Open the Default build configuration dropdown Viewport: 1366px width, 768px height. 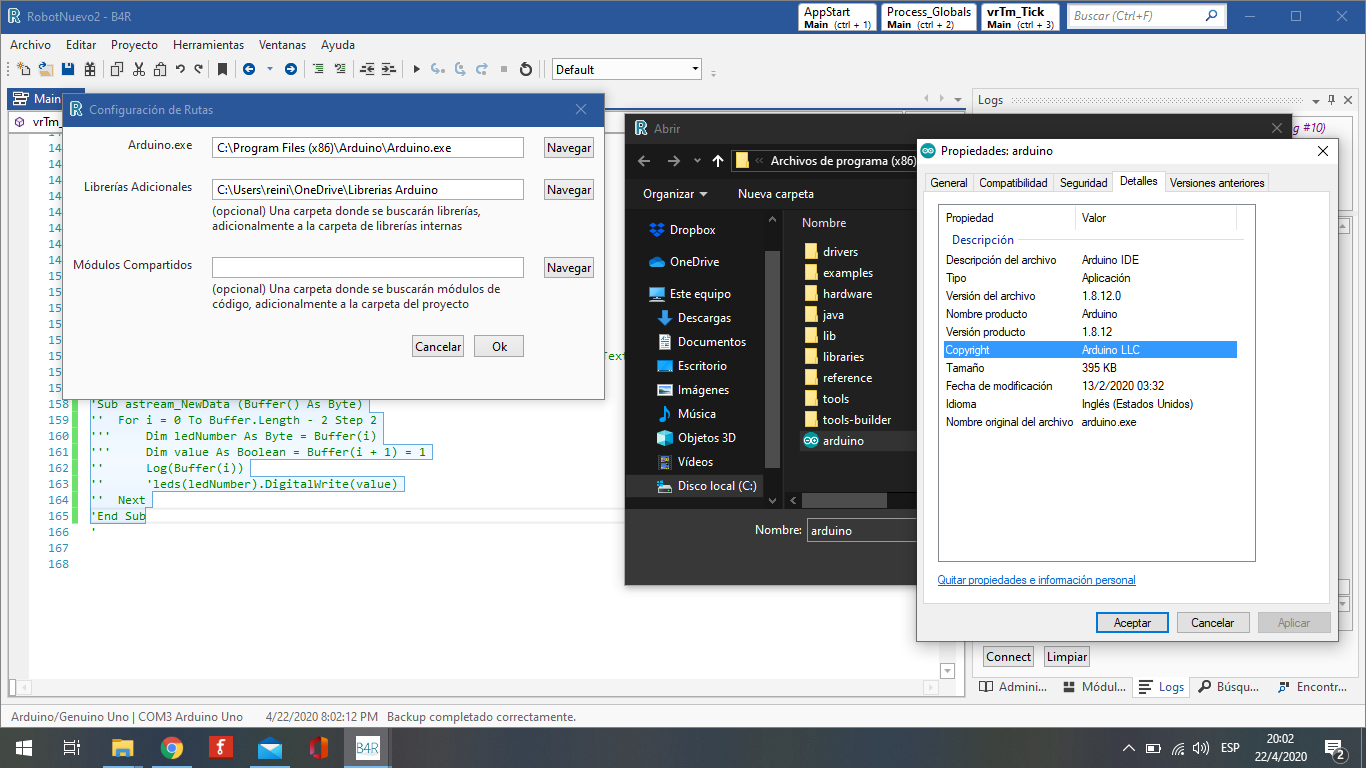627,69
